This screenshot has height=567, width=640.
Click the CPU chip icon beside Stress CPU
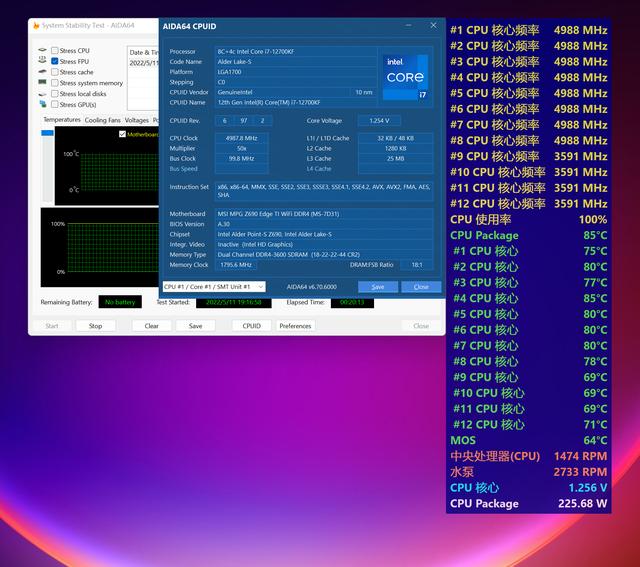pyautogui.click(x=42, y=50)
